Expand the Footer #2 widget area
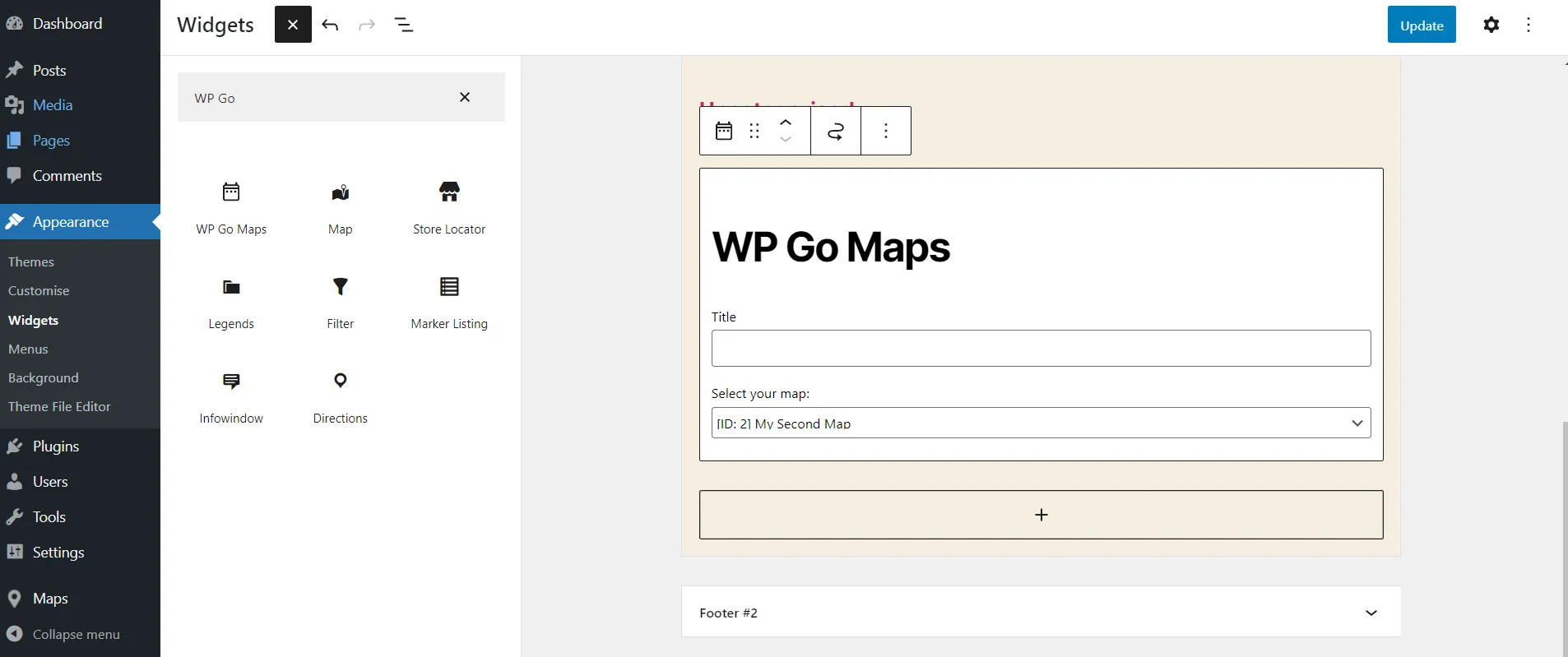Image resolution: width=1568 pixels, height=657 pixels. point(1041,612)
